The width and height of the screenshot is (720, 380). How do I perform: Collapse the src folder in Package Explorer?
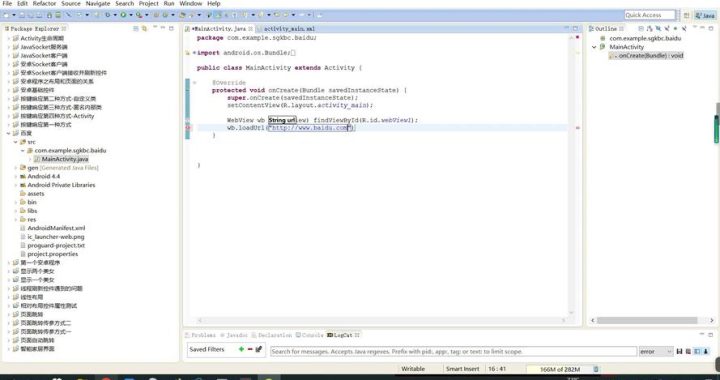coord(16,142)
